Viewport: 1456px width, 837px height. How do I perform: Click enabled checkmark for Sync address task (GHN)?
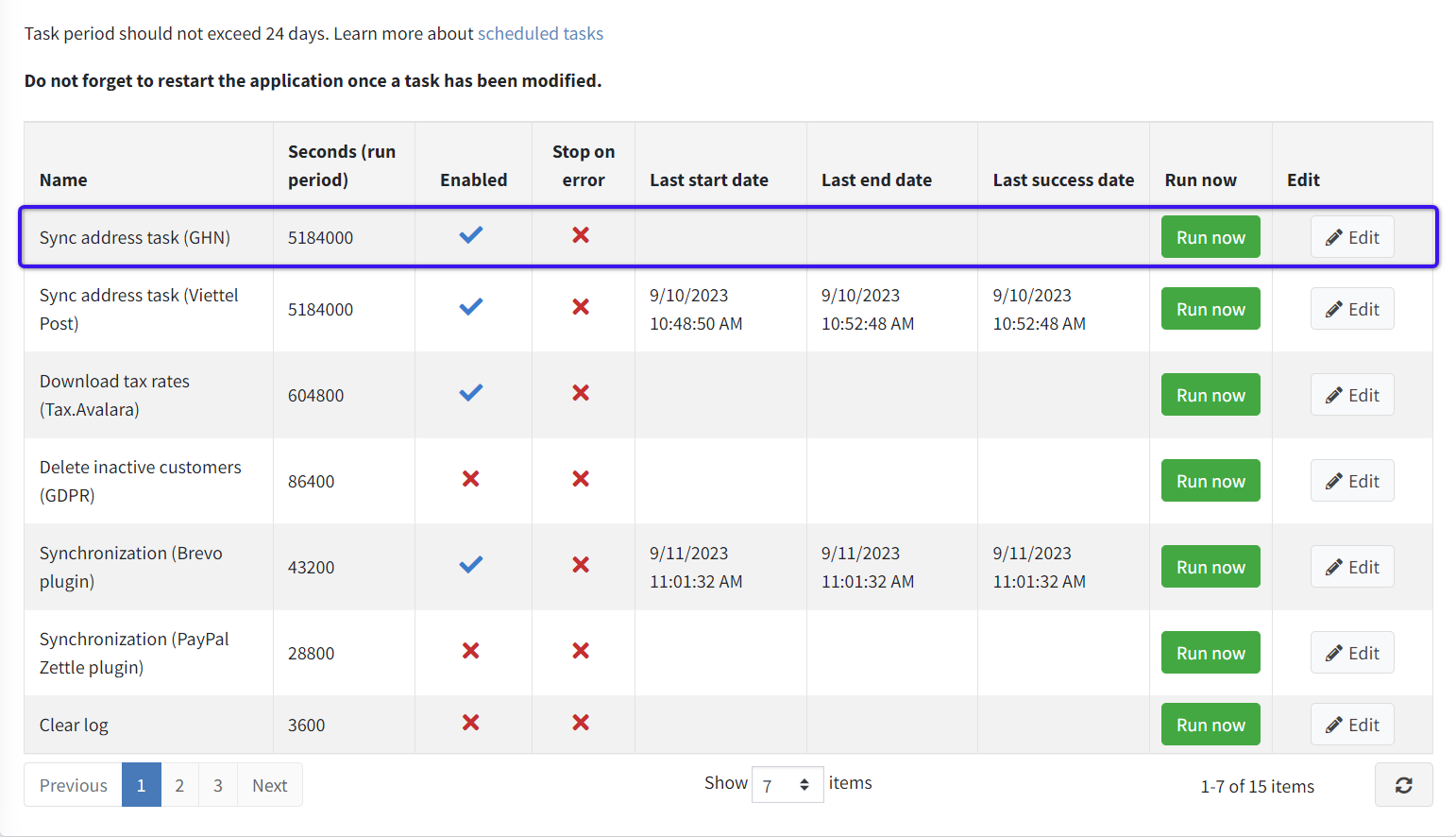click(x=471, y=235)
